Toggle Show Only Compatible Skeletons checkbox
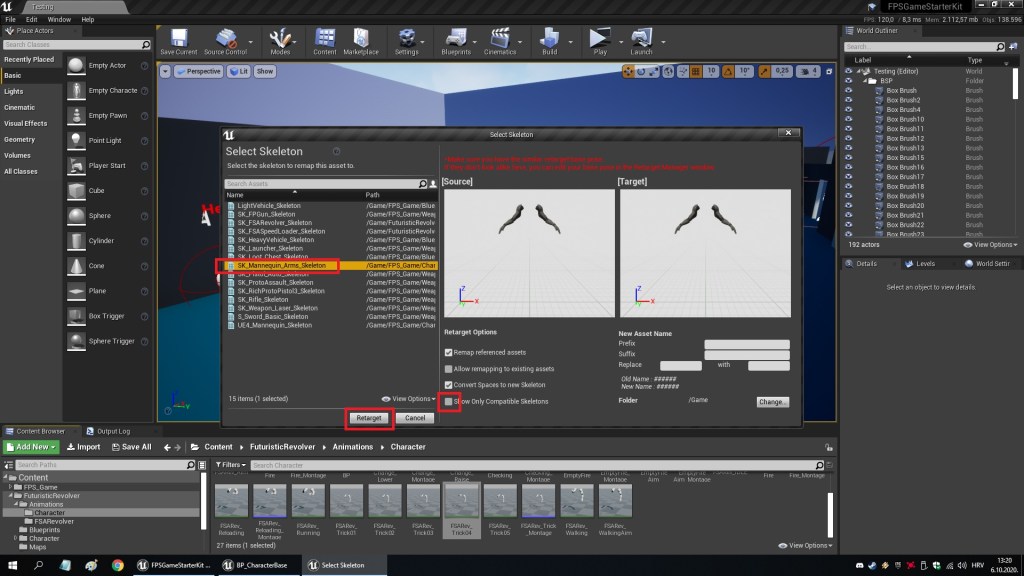1024x576 pixels. point(449,401)
